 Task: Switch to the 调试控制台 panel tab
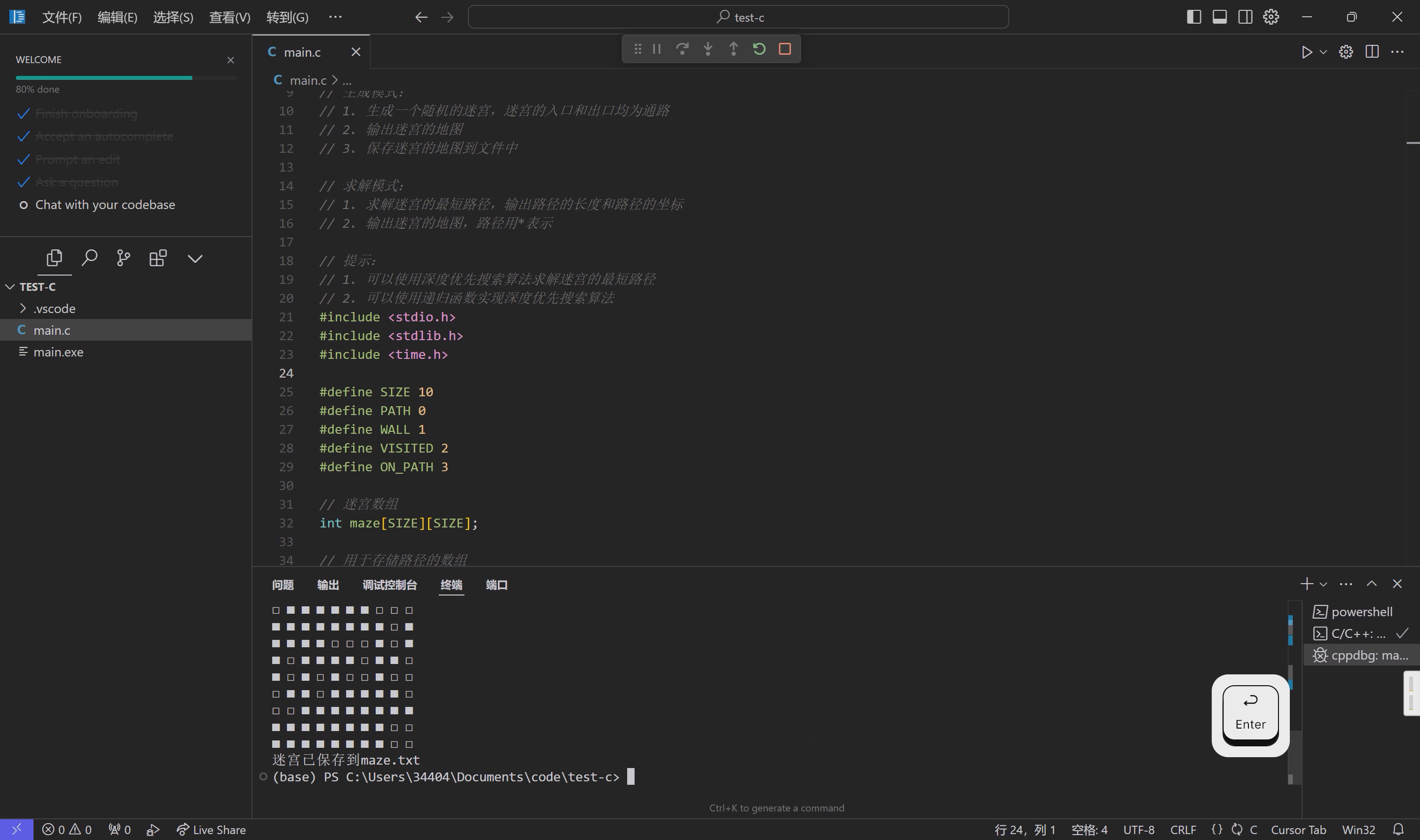390,585
